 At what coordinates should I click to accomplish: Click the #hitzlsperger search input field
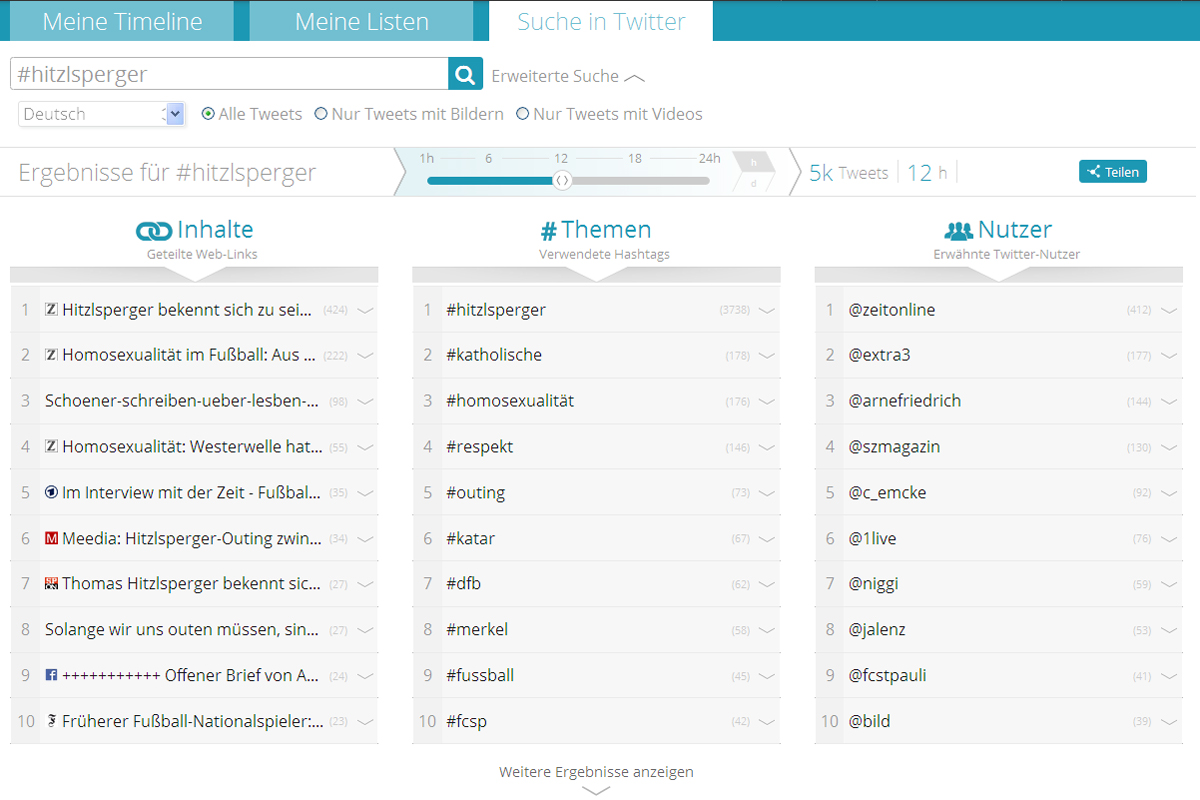click(x=229, y=74)
